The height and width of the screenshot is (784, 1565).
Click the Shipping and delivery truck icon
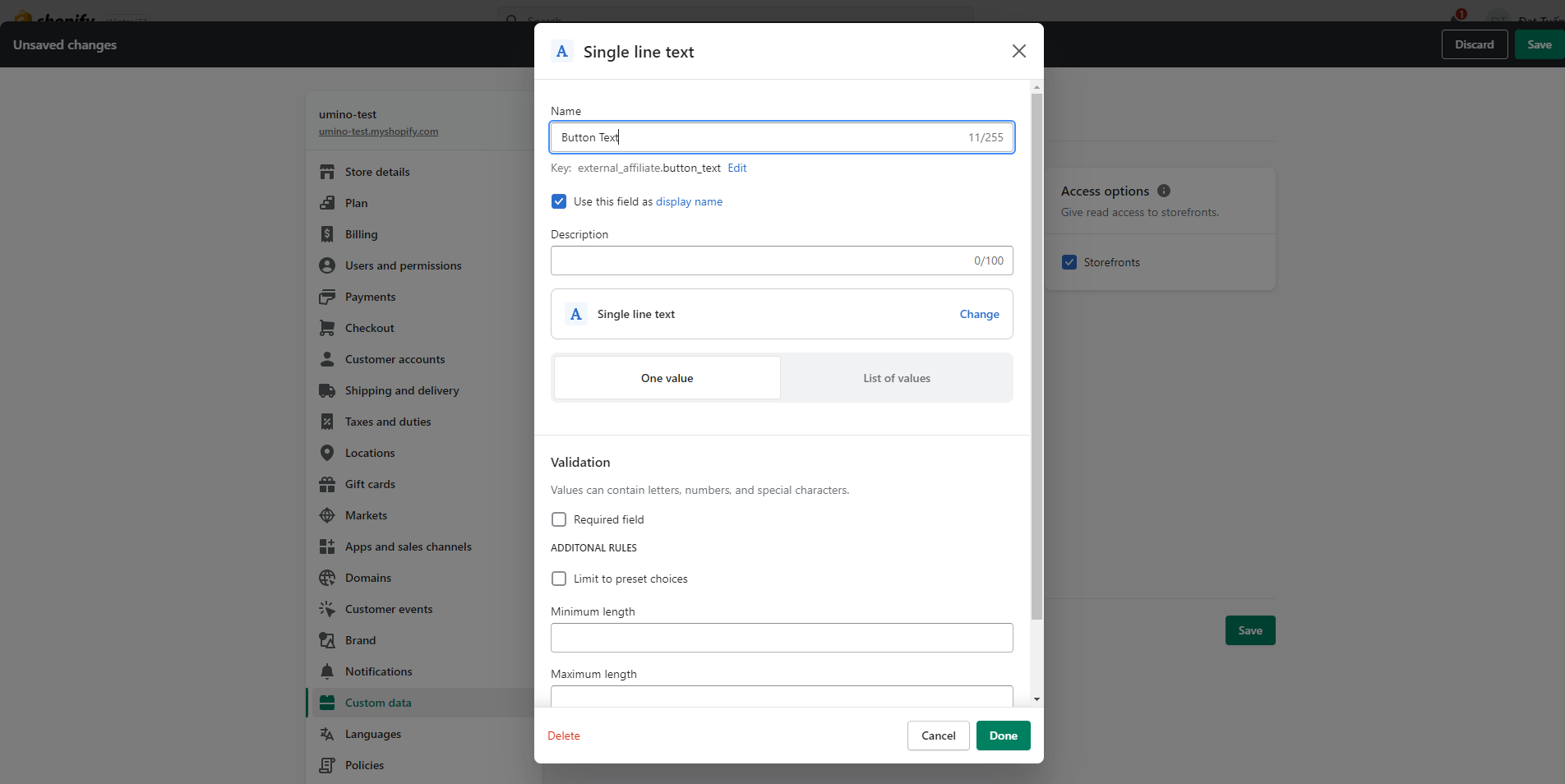327,390
